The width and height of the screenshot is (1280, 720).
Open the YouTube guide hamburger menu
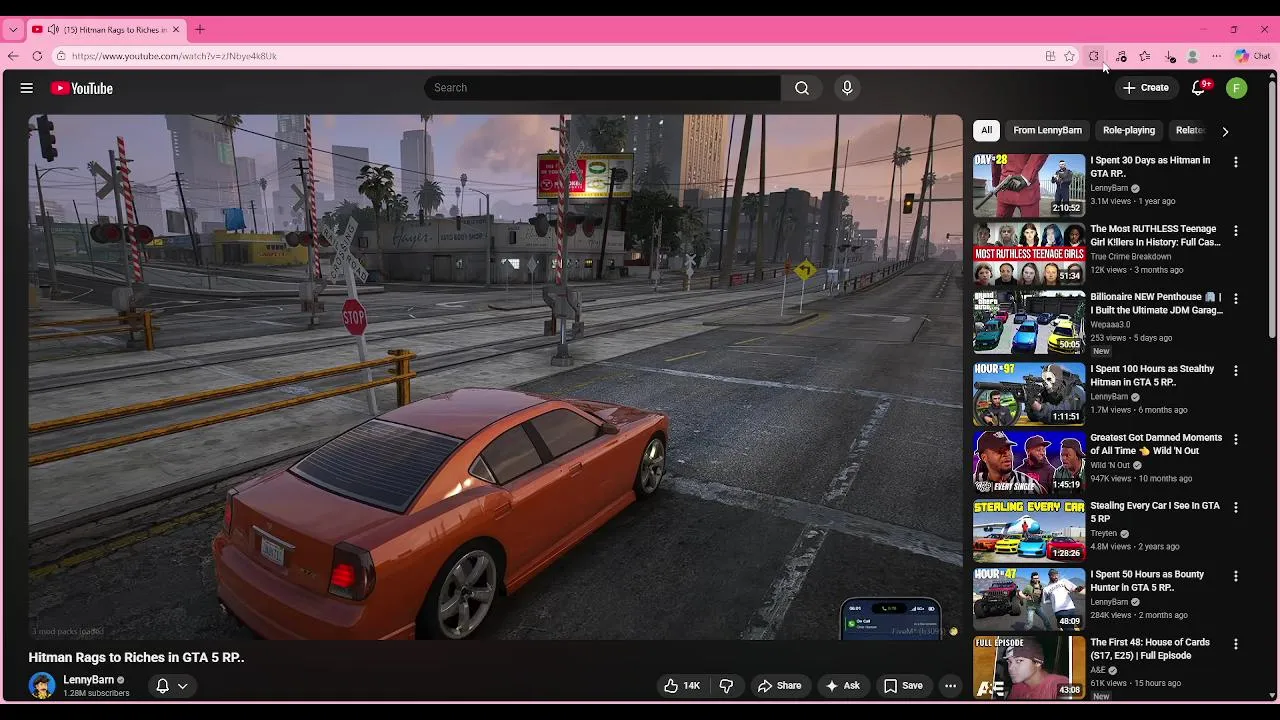point(27,88)
